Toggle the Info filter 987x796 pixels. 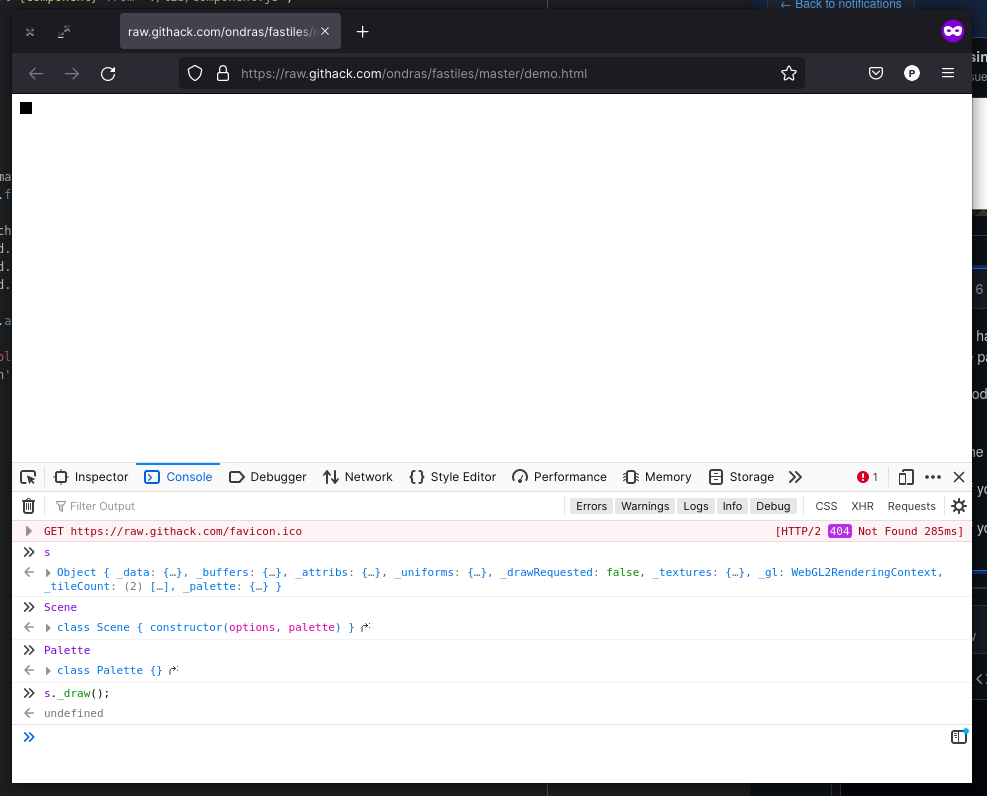[x=732, y=506]
